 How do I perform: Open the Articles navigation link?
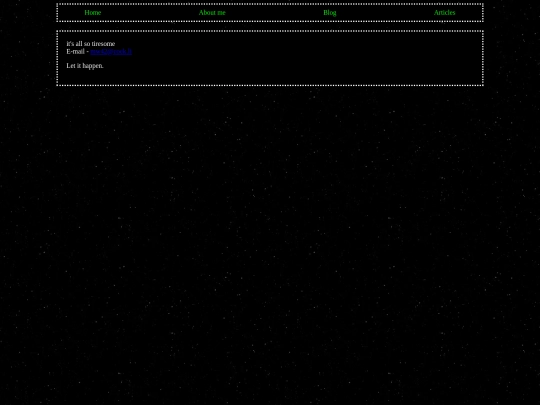point(445,13)
